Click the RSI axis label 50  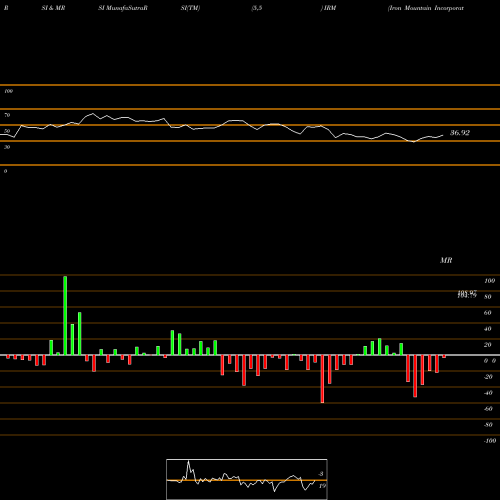7,131
